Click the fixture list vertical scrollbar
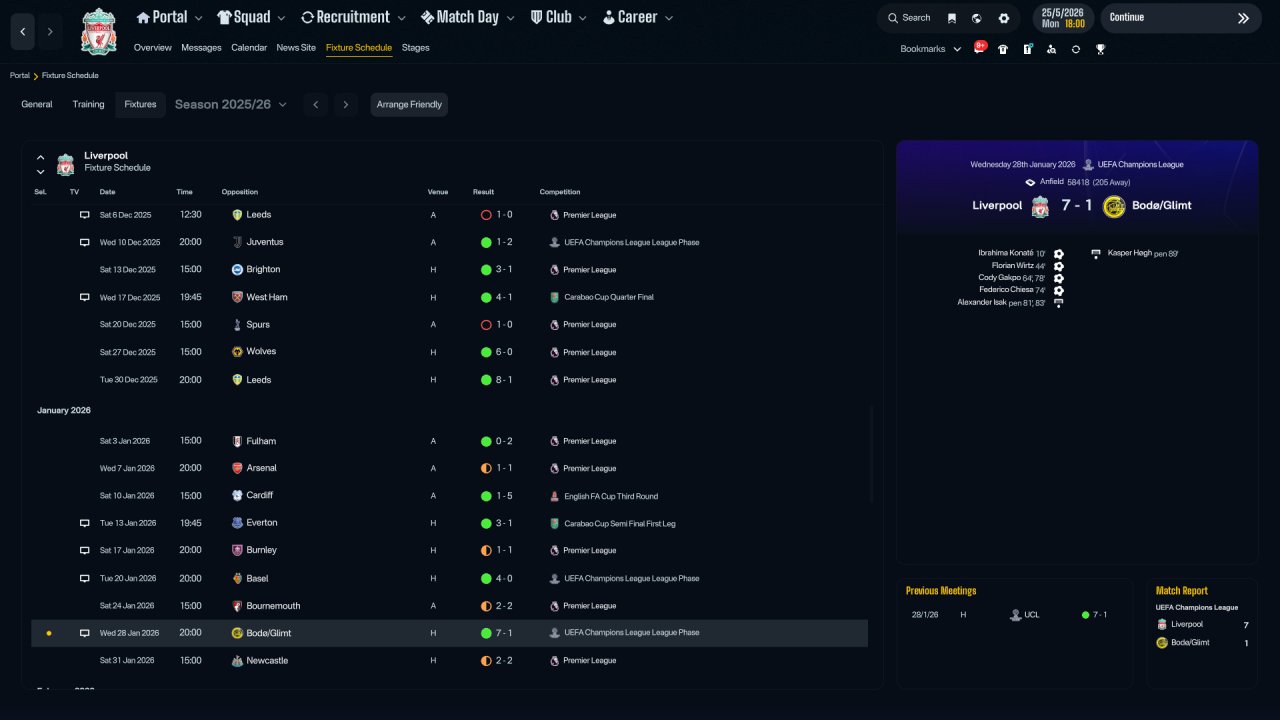 click(872, 454)
